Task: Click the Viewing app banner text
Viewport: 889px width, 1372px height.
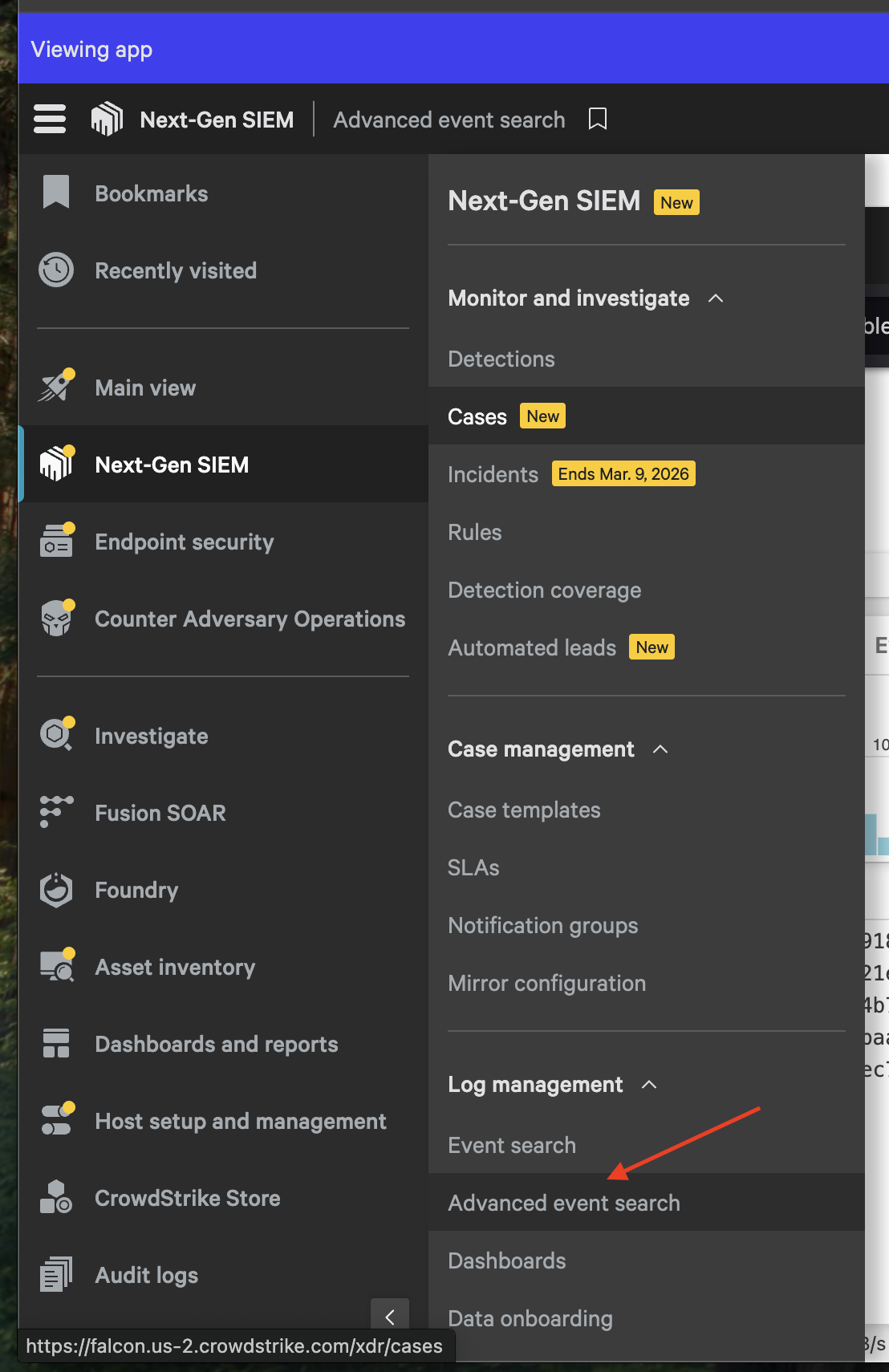Action: click(91, 50)
